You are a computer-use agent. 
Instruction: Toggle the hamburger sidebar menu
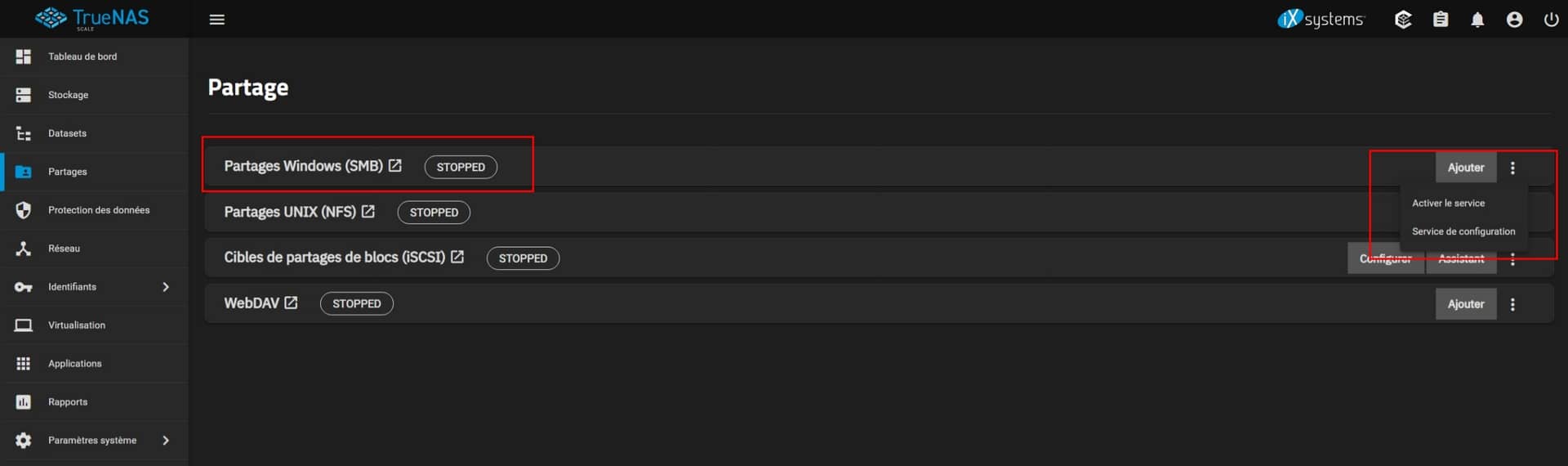[x=216, y=20]
